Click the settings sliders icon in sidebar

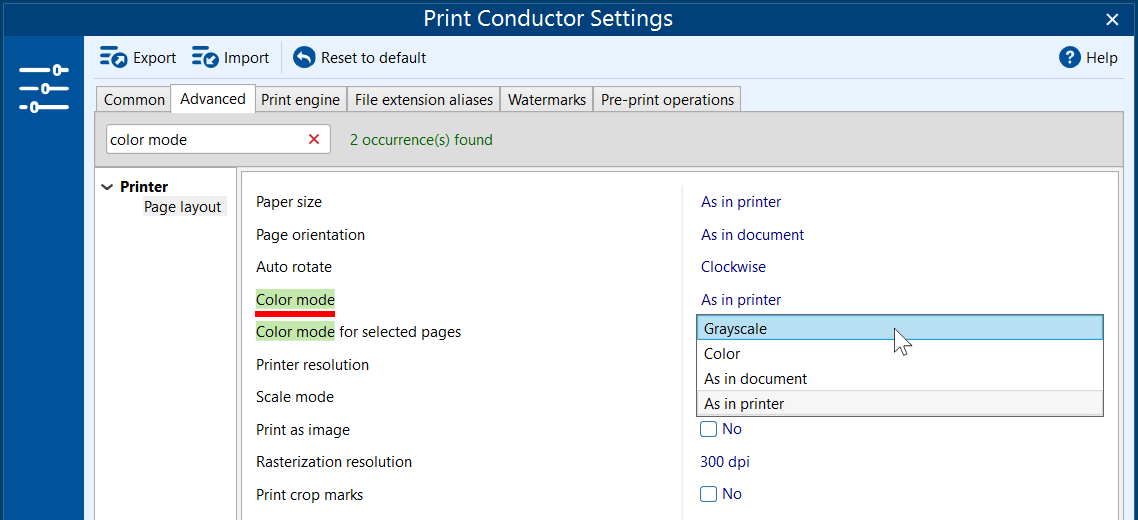(x=43, y=88)
